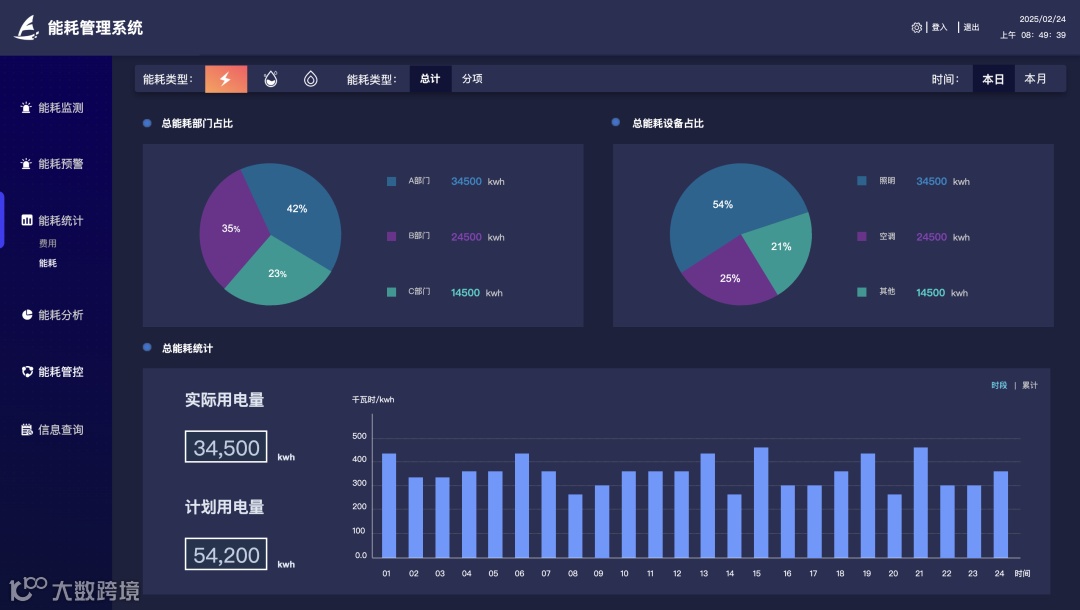
Task: Click the purple 空调 legend swatch
Action: (x=862, y=237)
